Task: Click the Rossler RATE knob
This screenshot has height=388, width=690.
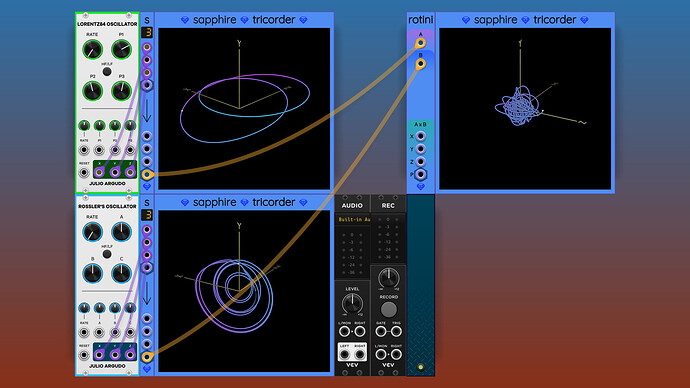Action: point(92,232)
